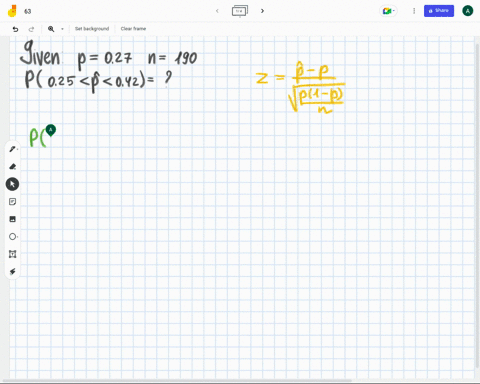The image size is (480, 384).
Task: Add a text box
Action: point(12,254)
